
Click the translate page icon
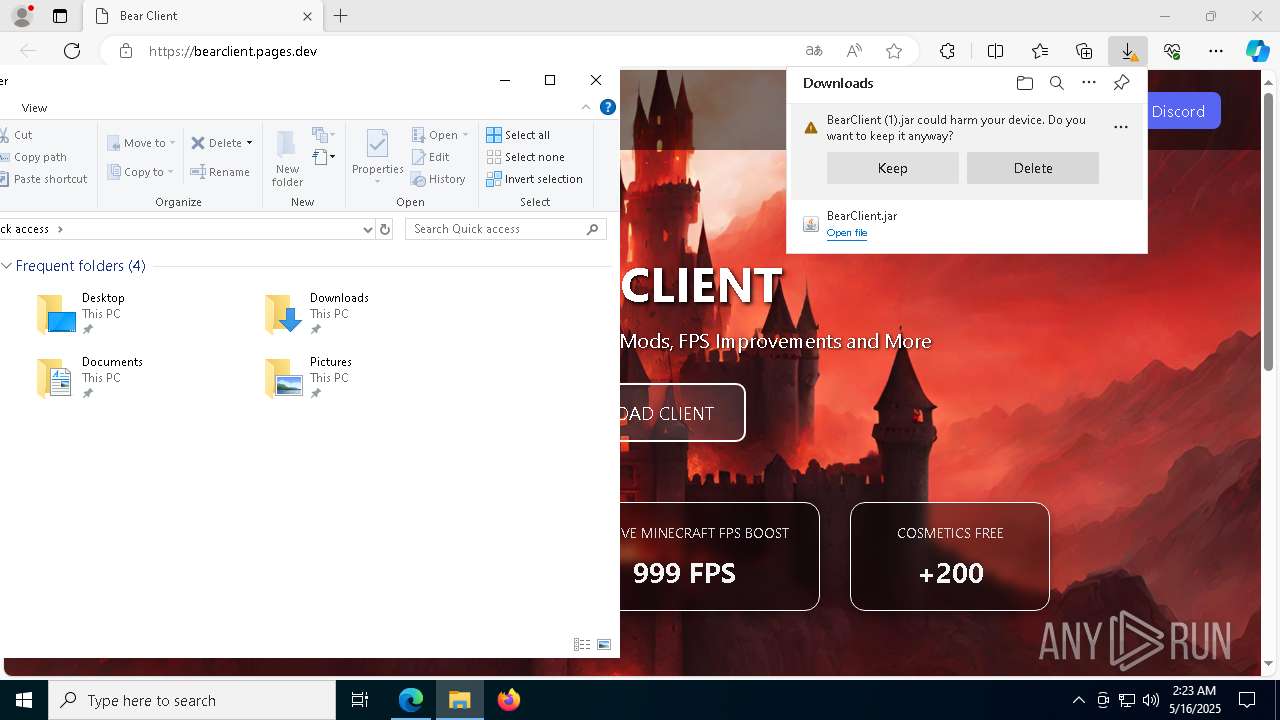814,51
